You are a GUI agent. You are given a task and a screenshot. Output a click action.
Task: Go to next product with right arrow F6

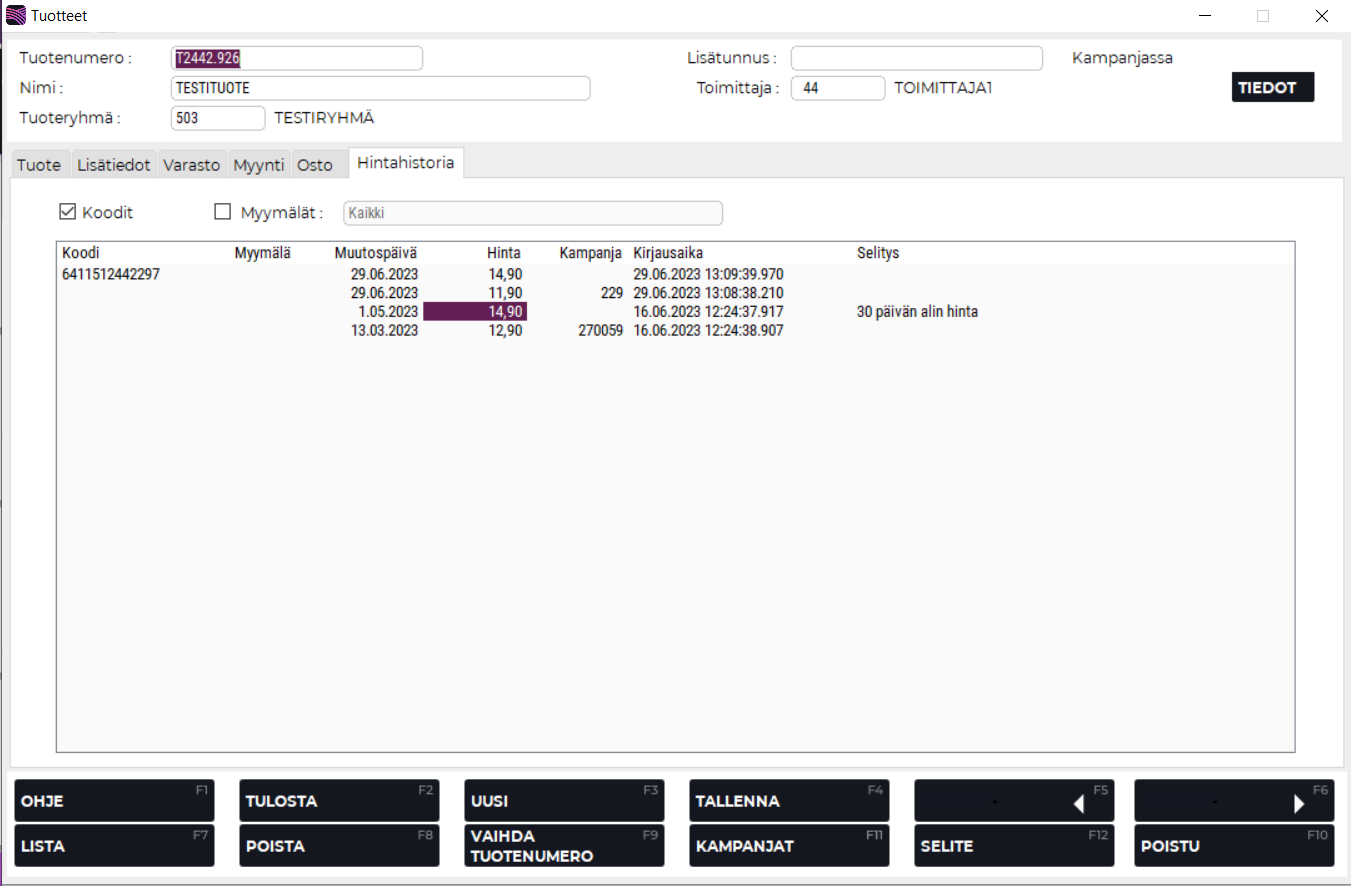[1234, 801]
